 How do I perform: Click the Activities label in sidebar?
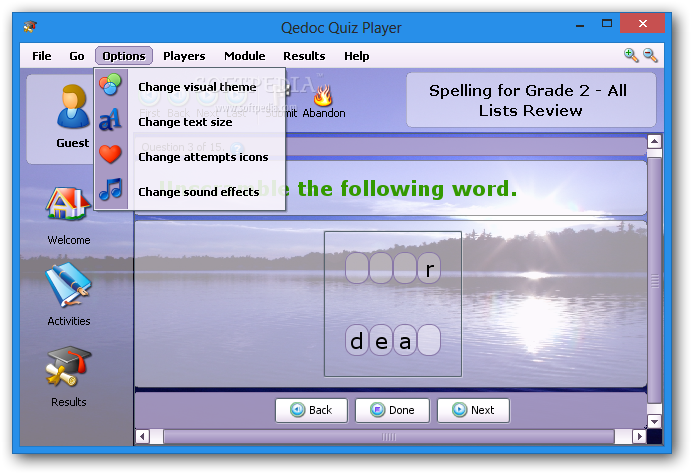[x=69, y=321]
